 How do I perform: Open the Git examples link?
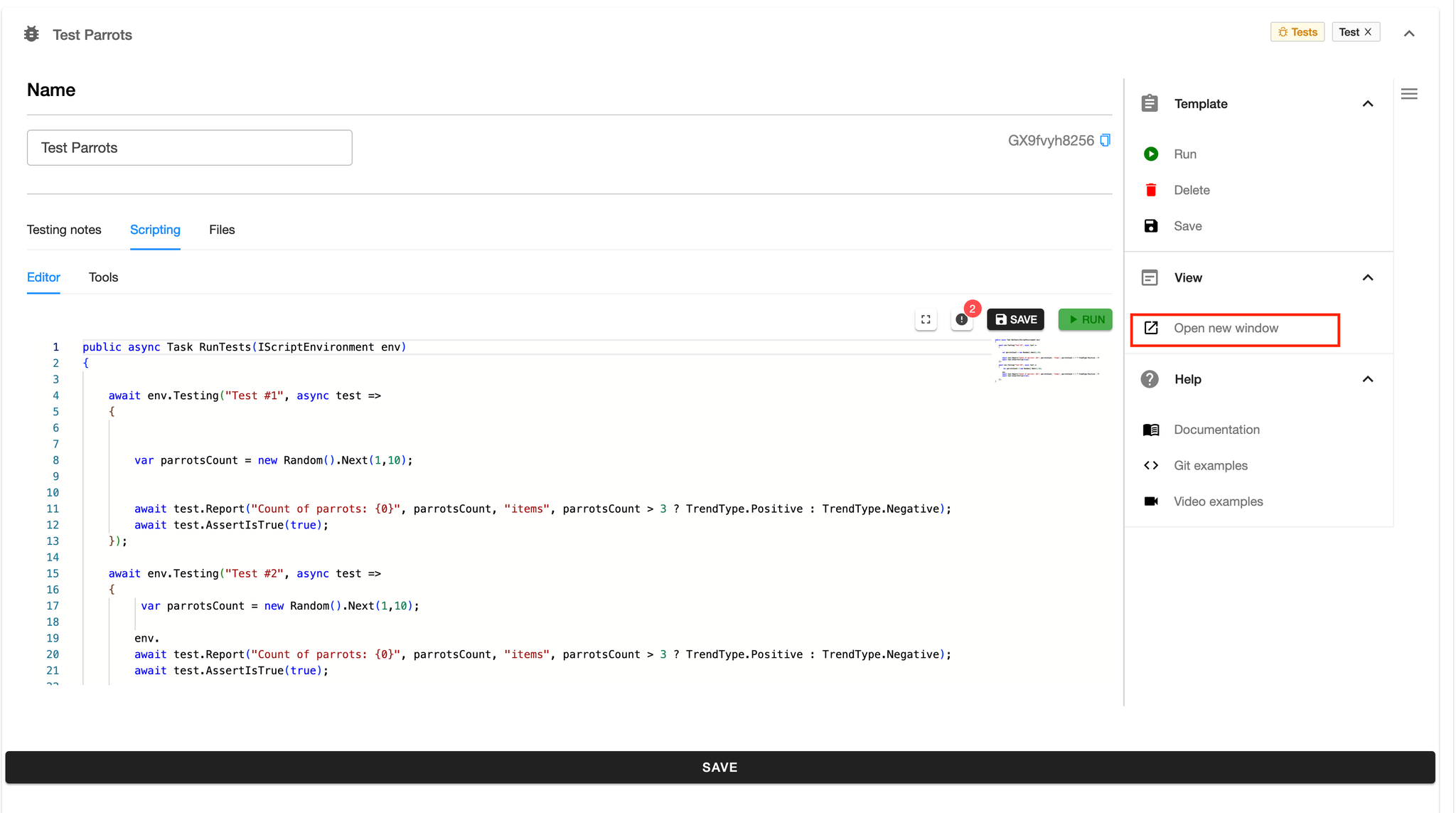[x=1210, y=466]
